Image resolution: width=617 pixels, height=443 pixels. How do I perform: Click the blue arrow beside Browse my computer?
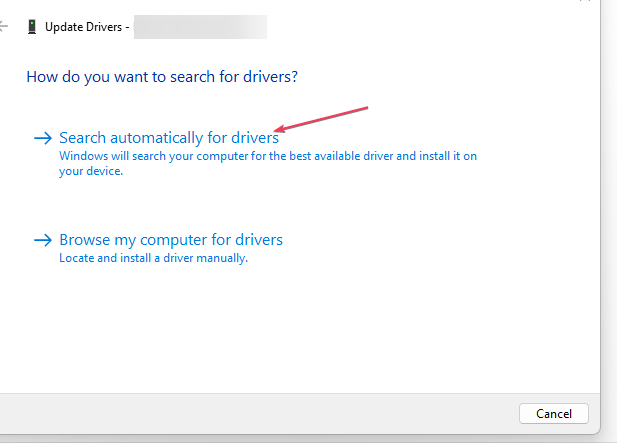click(43, 240)
